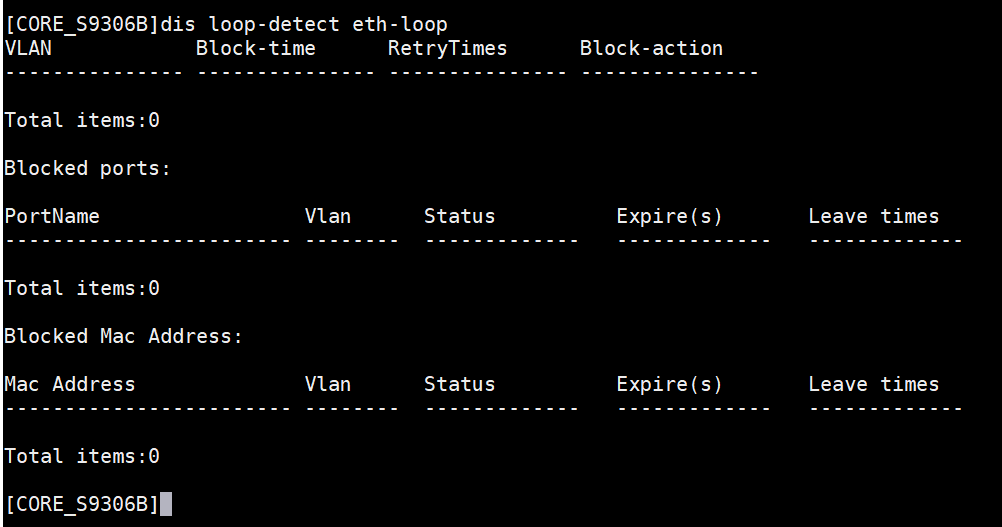
Task: Click the final [CORE_S9306B] prompt text
Action: click(82, 505)
